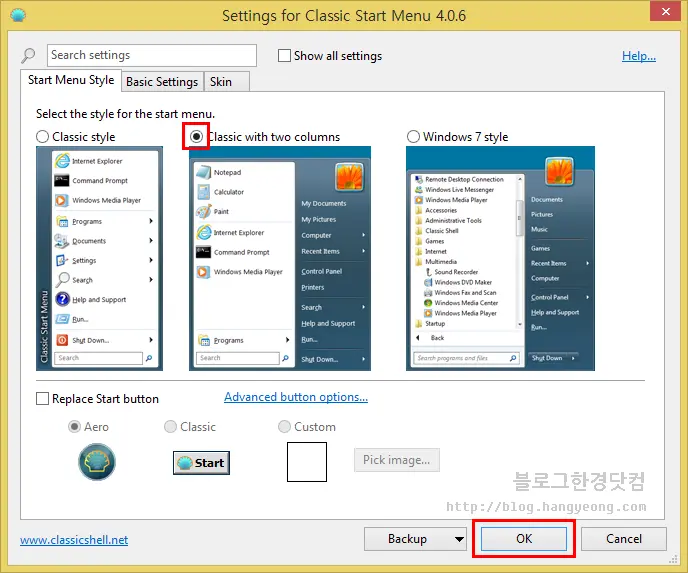Click the two-column menu preview image
Viewport: 688px width, 573px height.
pyautogui.click(x=280, y=257)
